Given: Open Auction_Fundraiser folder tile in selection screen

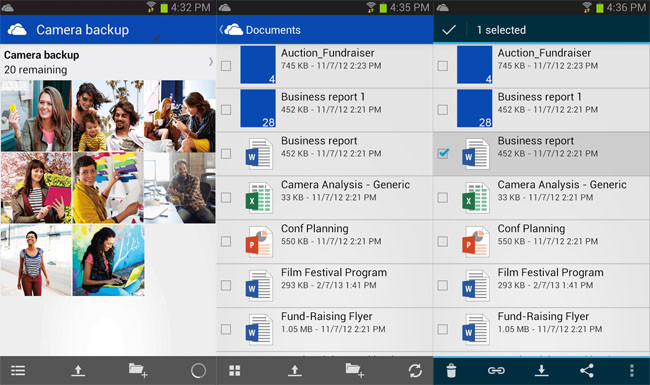Looking at the screenshot, I should (475, 65).
